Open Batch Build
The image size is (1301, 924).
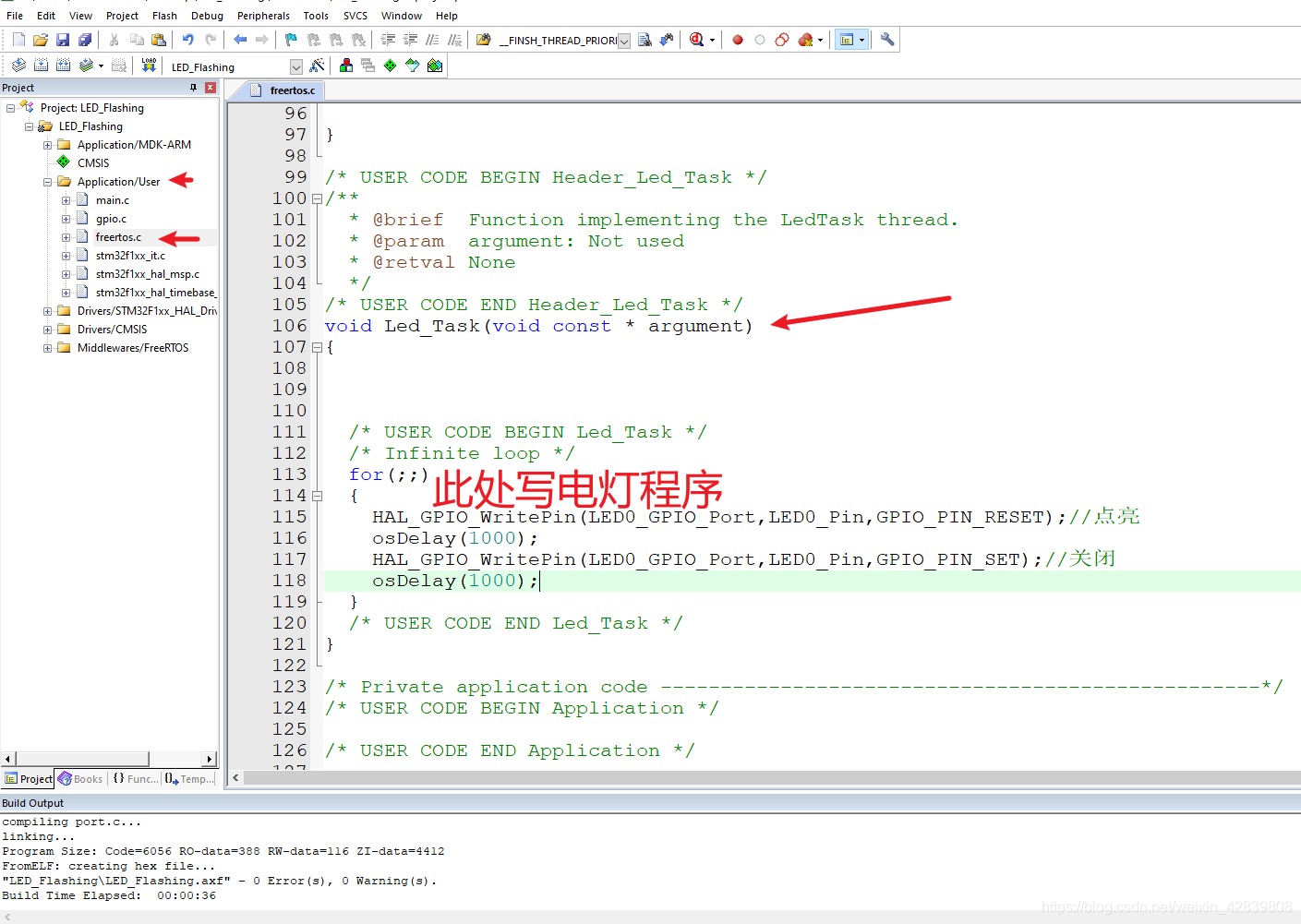click(x=86, y=66)
